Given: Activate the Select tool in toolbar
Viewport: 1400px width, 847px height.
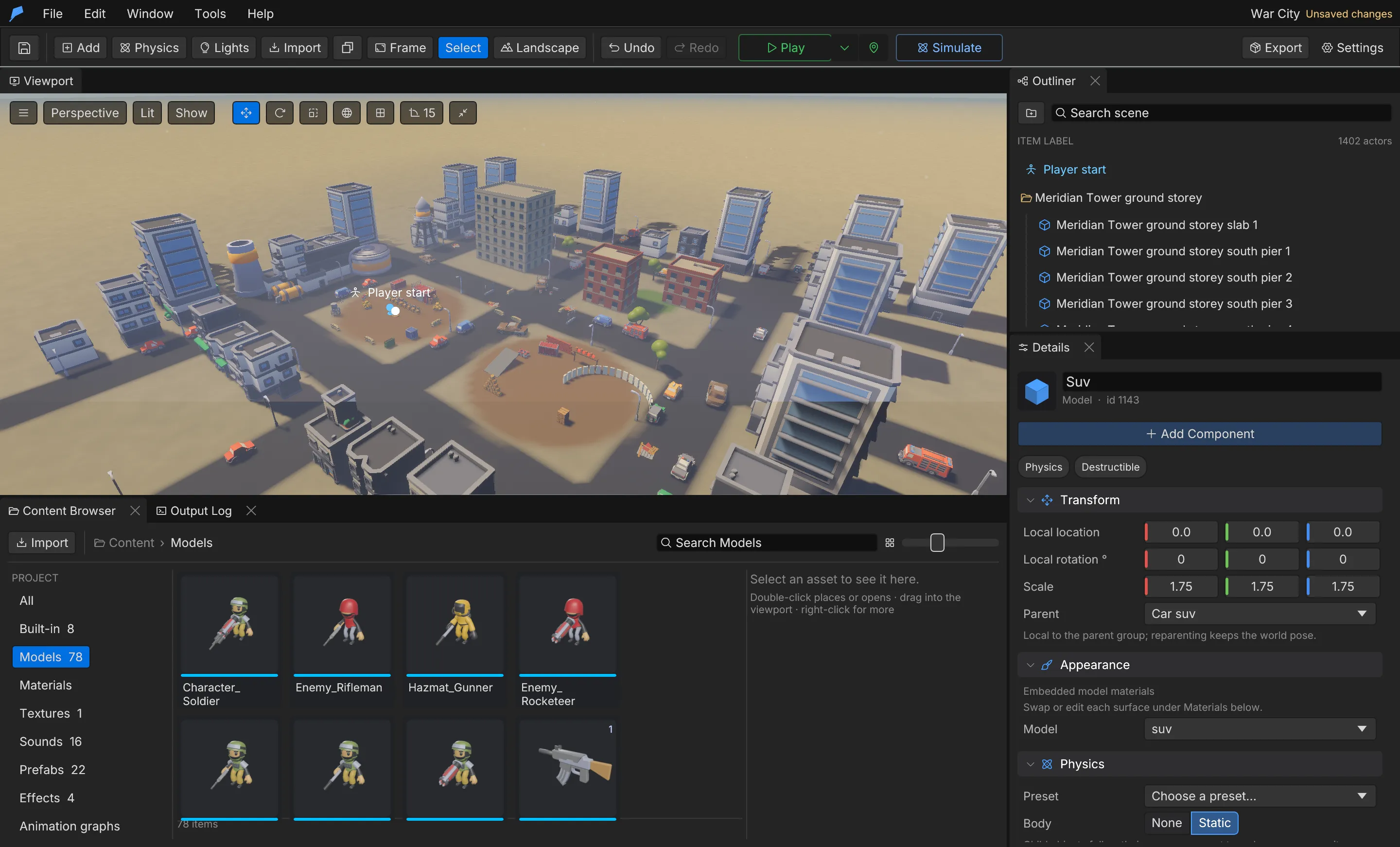Looking at the screenshot, I should tap(462, 48).
